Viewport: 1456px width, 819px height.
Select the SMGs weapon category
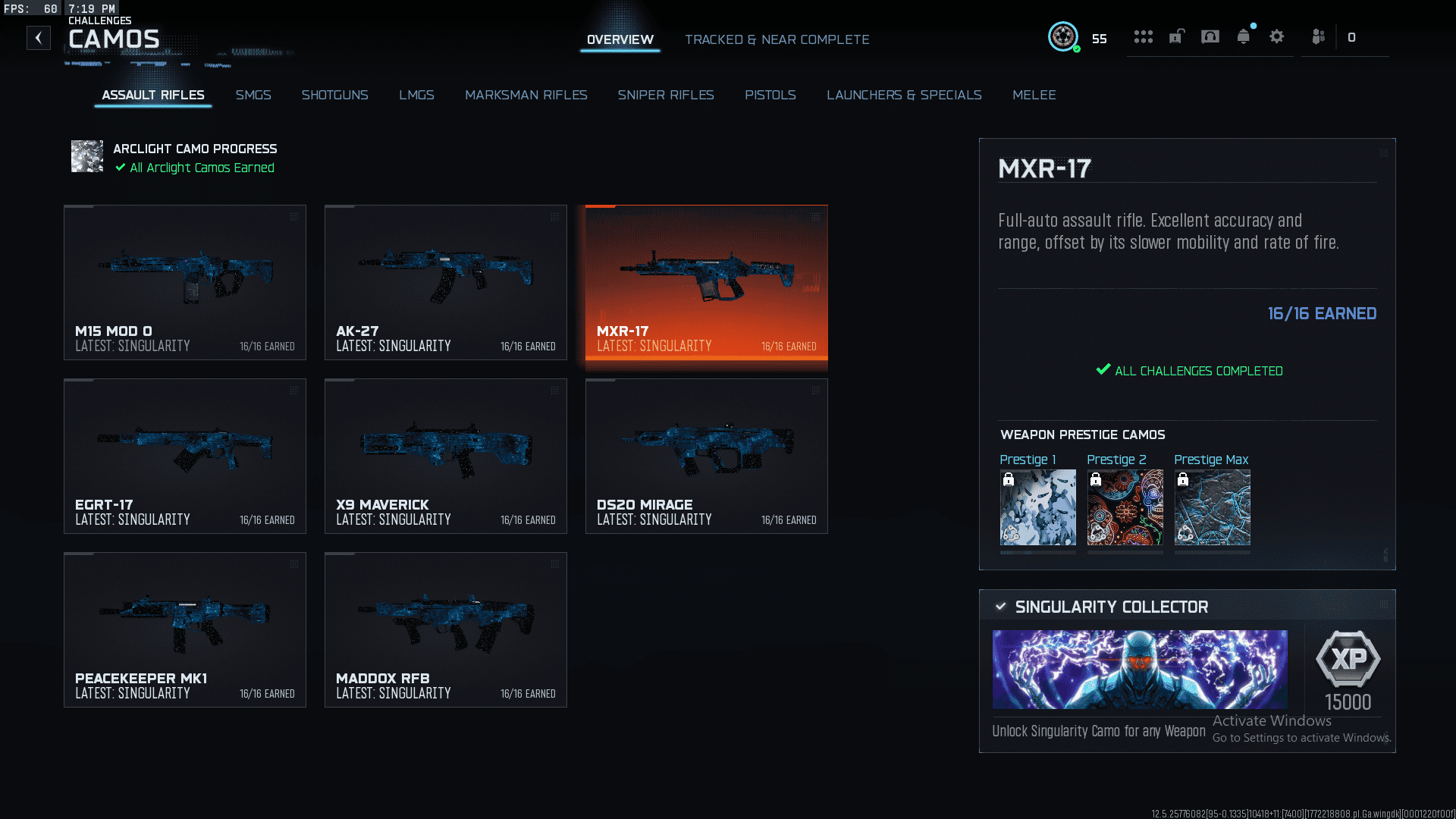click(x=253, y=95)
